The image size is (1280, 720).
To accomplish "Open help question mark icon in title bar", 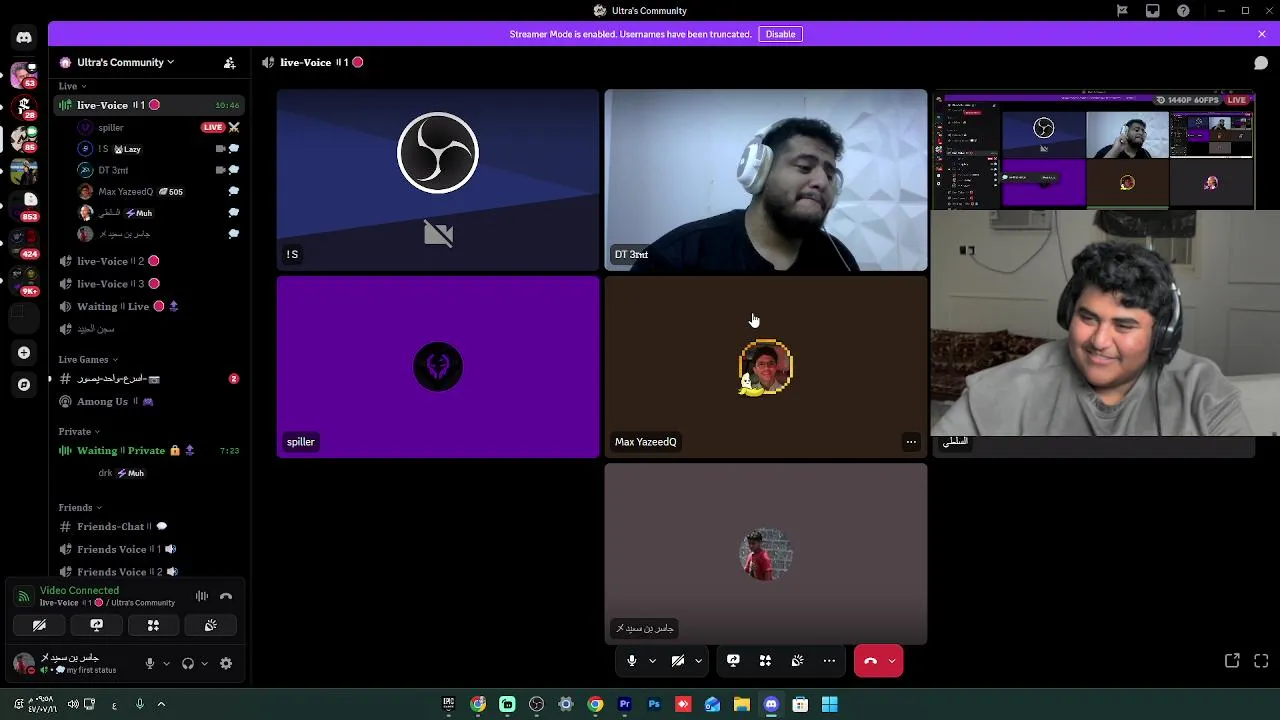I will tap(1184, 10).
